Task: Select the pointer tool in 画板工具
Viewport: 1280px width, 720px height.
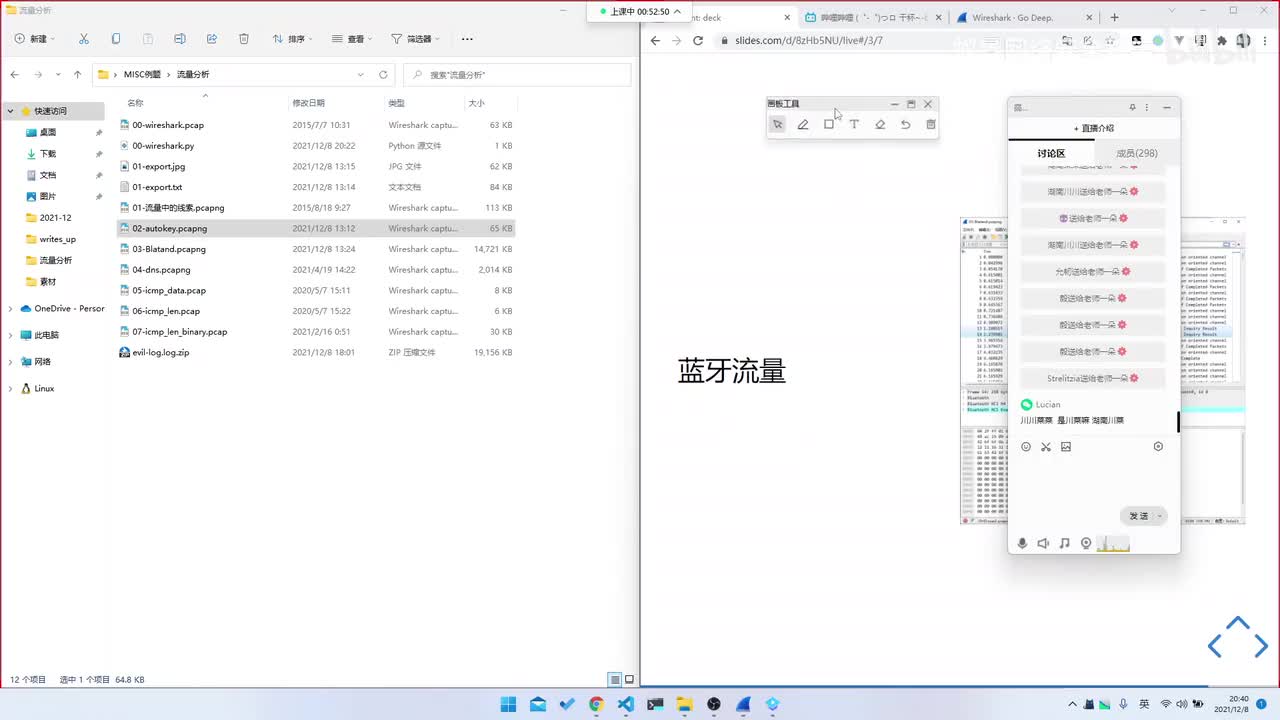Action: click(x=777, y=124)
